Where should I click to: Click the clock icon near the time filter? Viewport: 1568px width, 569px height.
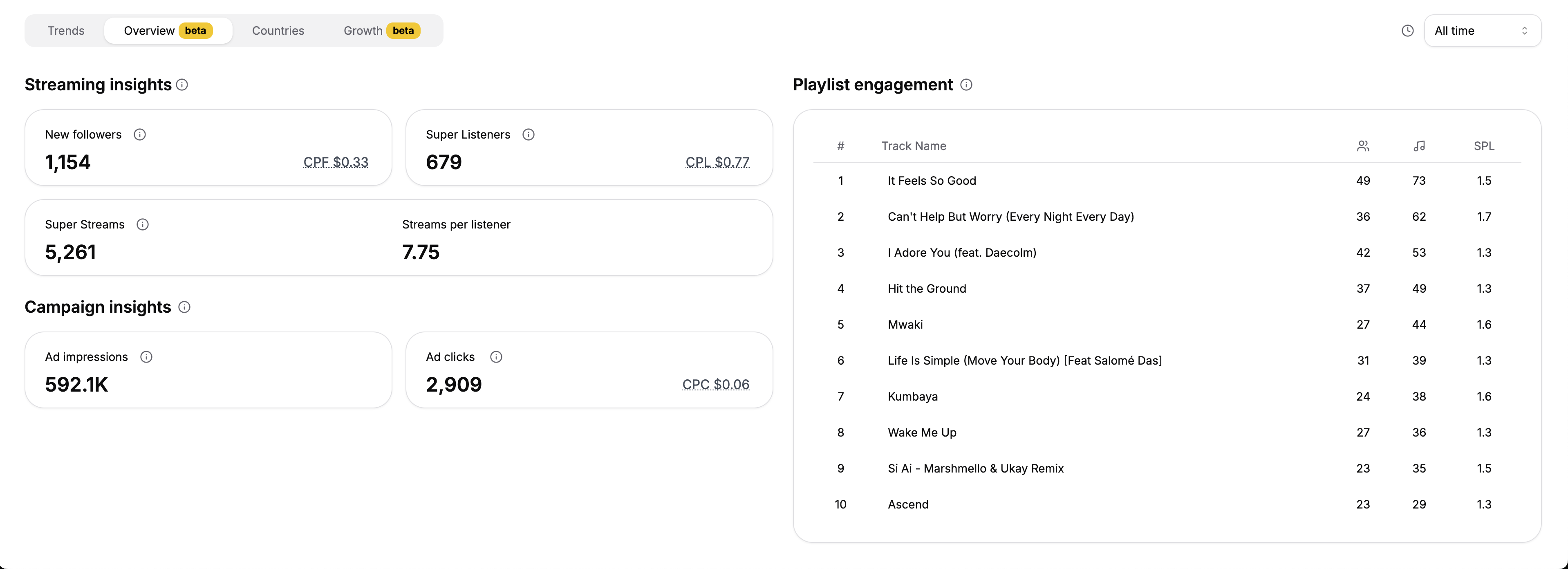click(1407, 30)
